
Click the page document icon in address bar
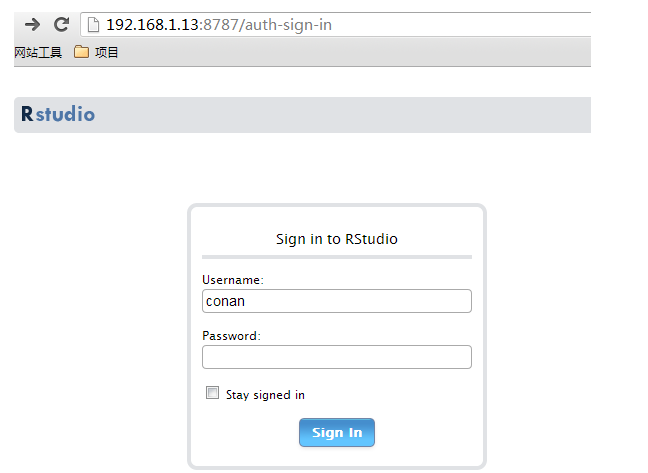tap(93, 25)
